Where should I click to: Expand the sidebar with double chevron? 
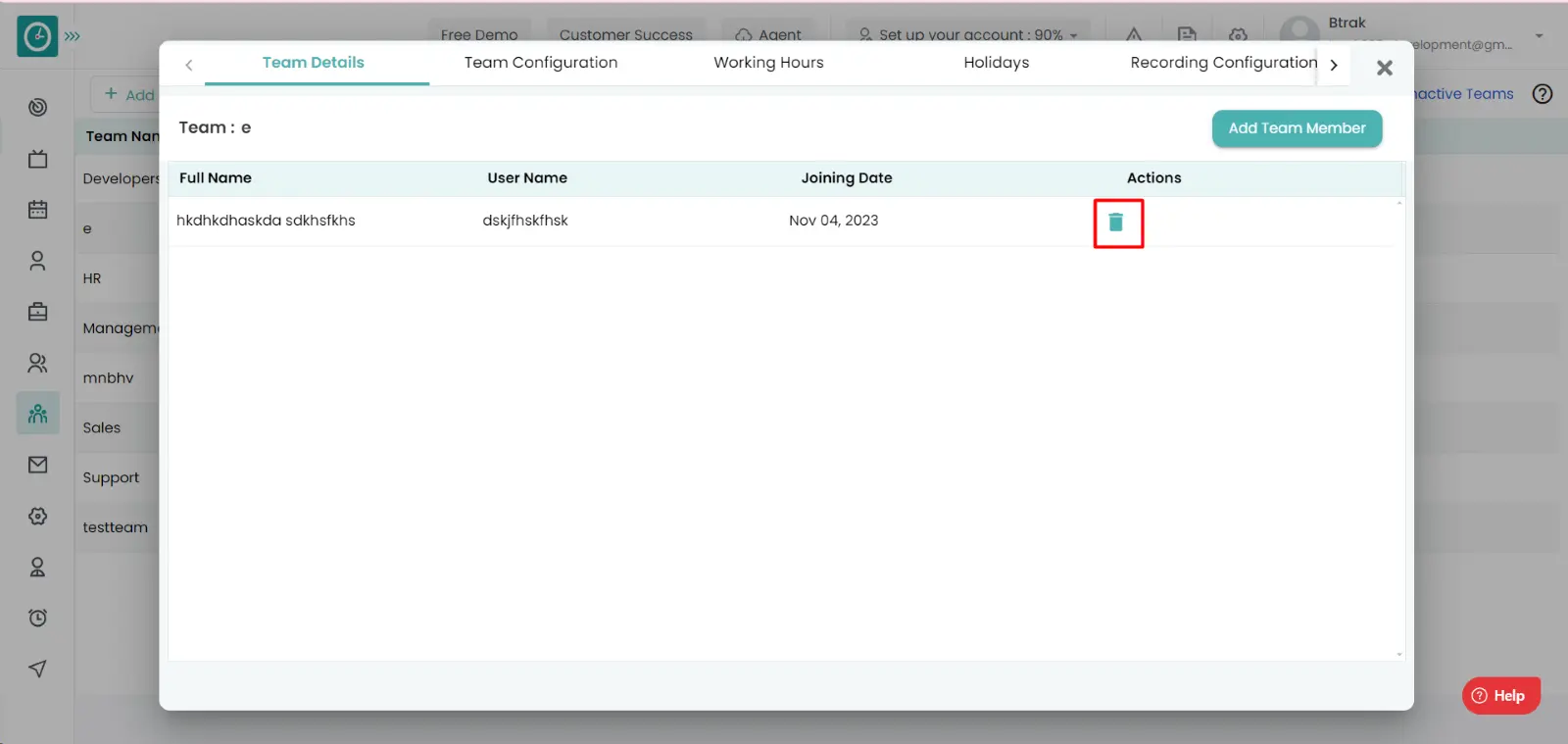[x=73, y=36]
